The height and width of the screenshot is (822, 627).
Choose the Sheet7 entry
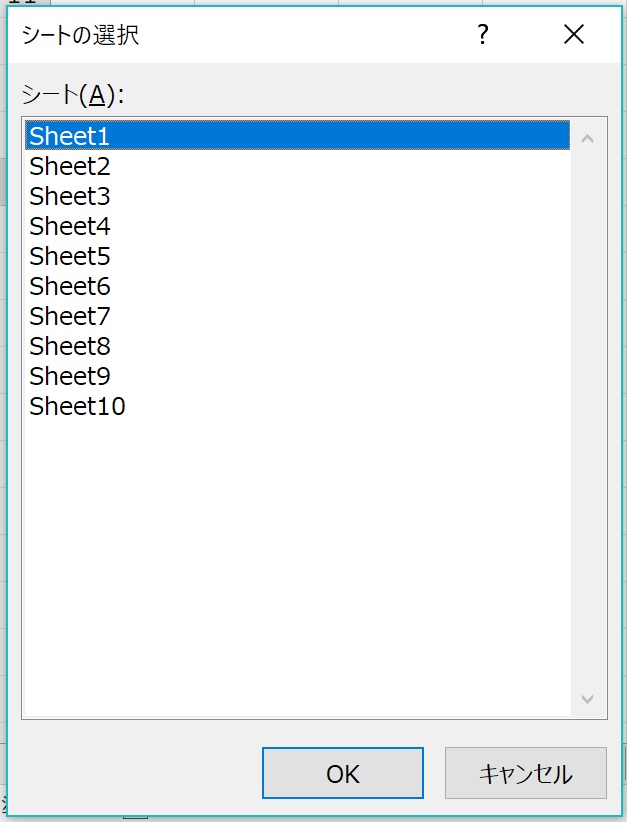tap(69, 316)
